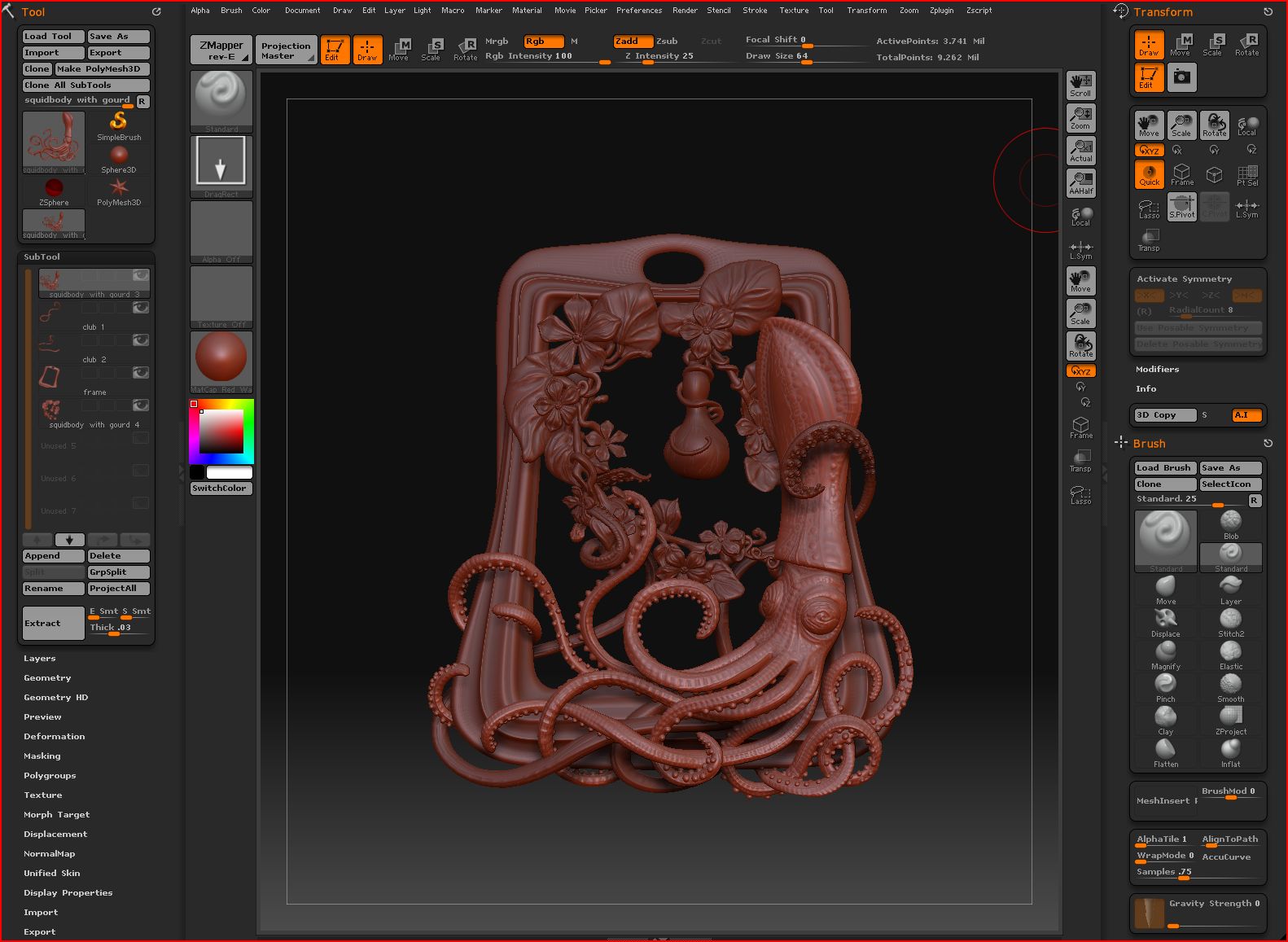Image resolution: width=1288 pixels, height=942 pixels.
Task: Hide the club 1 subtool via eye icon
Action: (x=141, y=308)
